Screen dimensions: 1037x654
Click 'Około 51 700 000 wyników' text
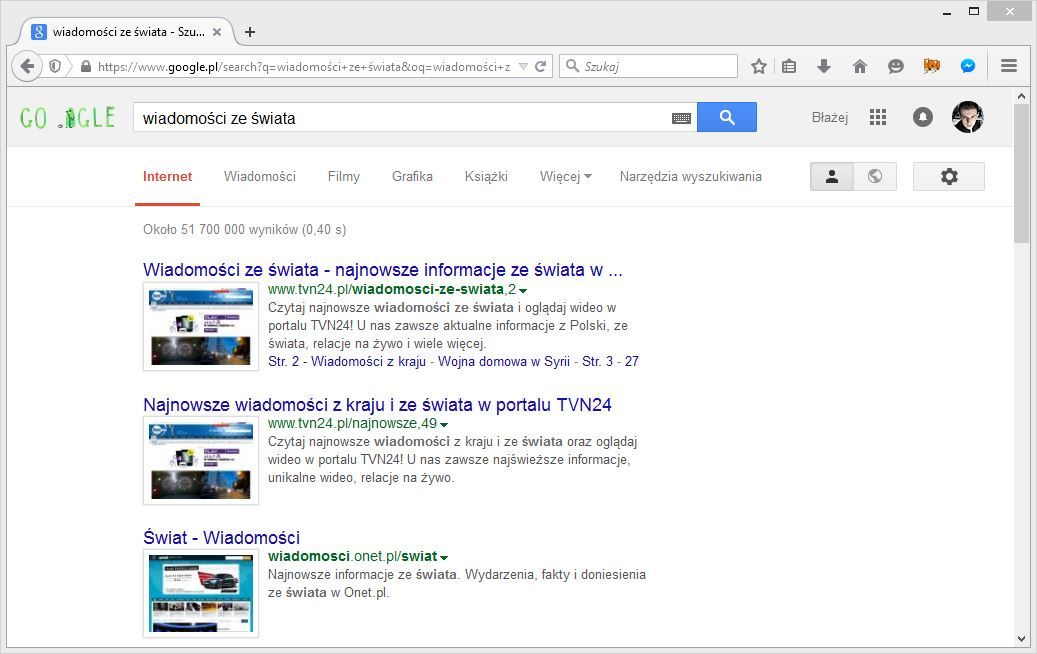[x=245, y=229]
